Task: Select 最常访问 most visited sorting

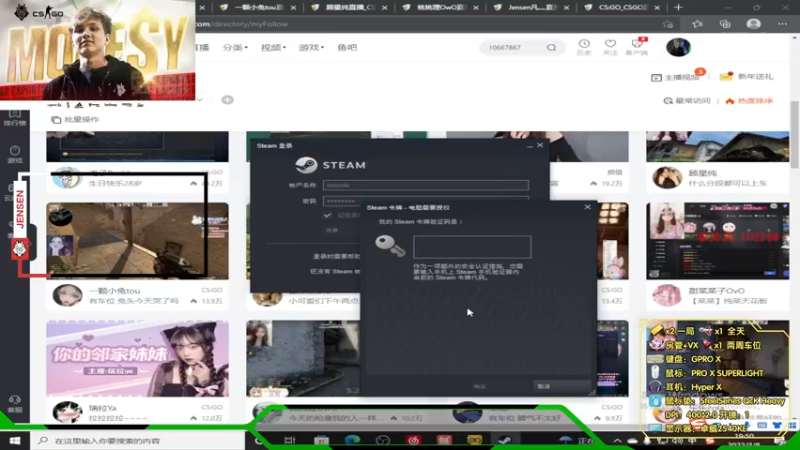Action: [x=687, y=101]
